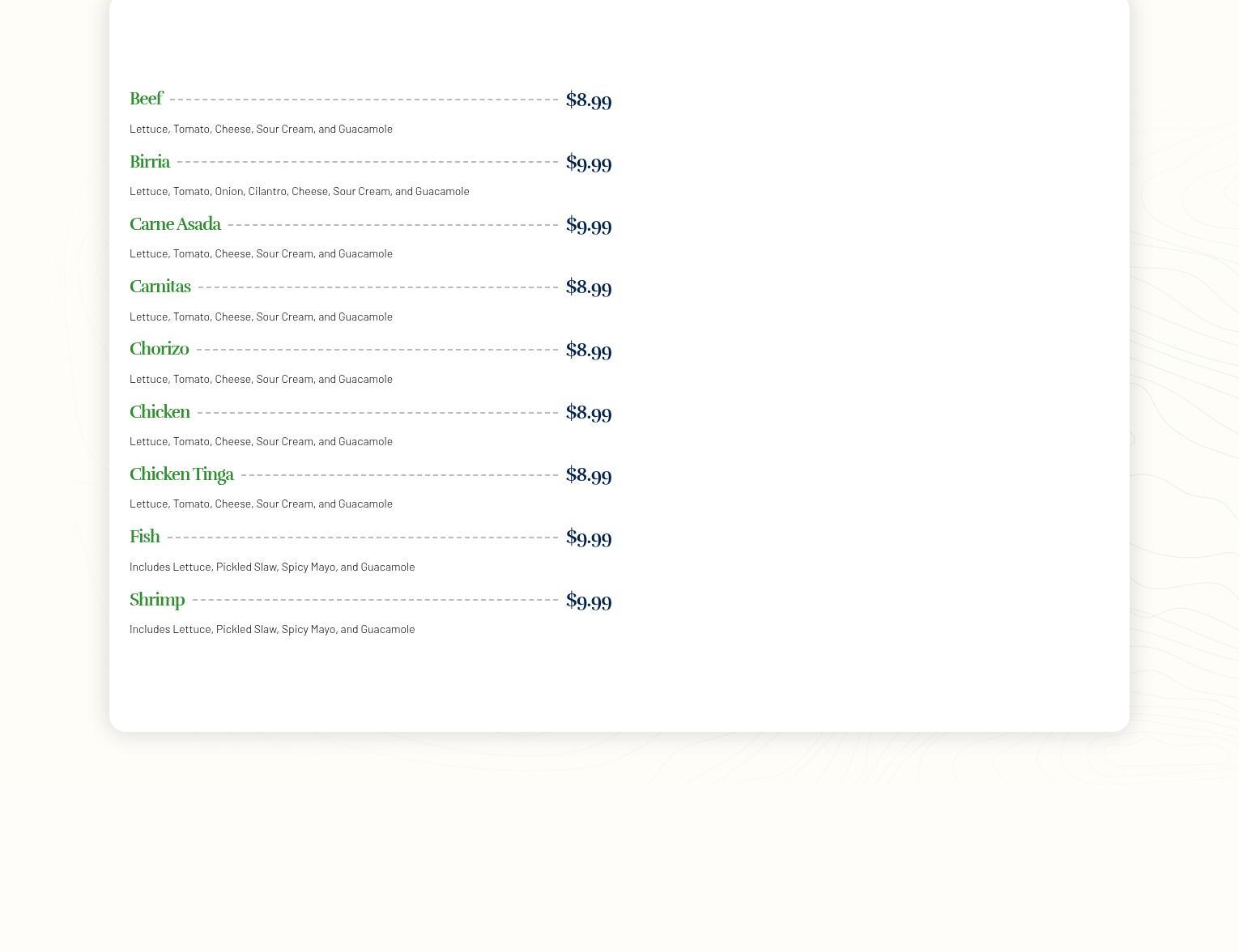Click the $8.99 price for Beef
The width and height of the screenshot is (1239, 952).
pos(589,100)
